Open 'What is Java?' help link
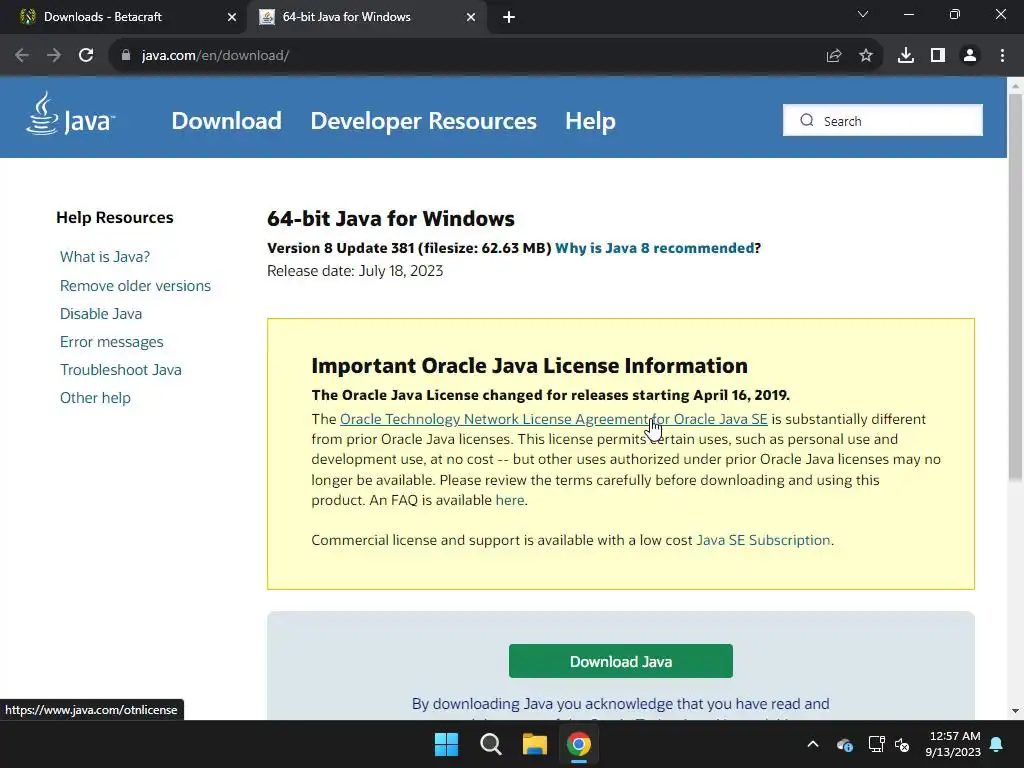Viewport: 1024px width, 768px height. pyautogui.click(x=105, y=257)
